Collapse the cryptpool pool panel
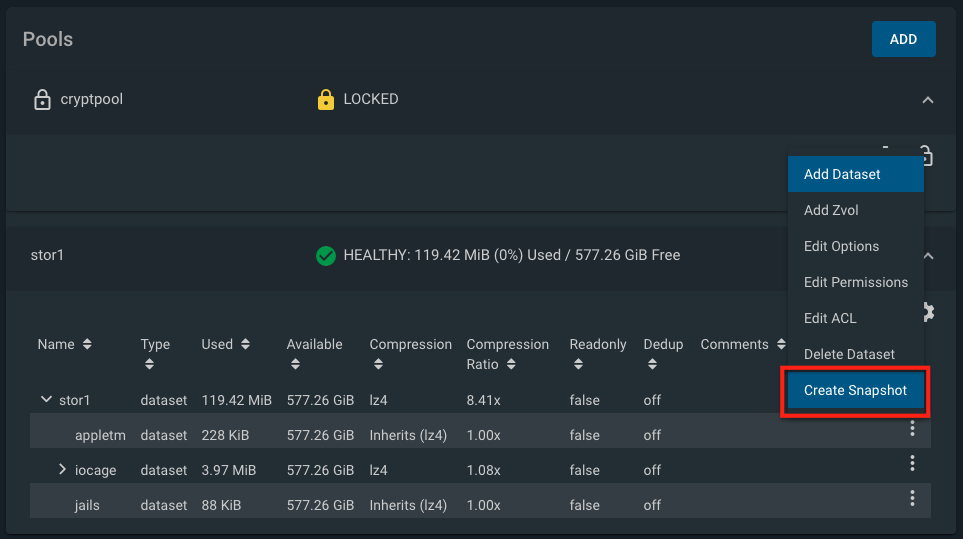The height and width of the screenshot is (539, 963). (x=928, y=100)
